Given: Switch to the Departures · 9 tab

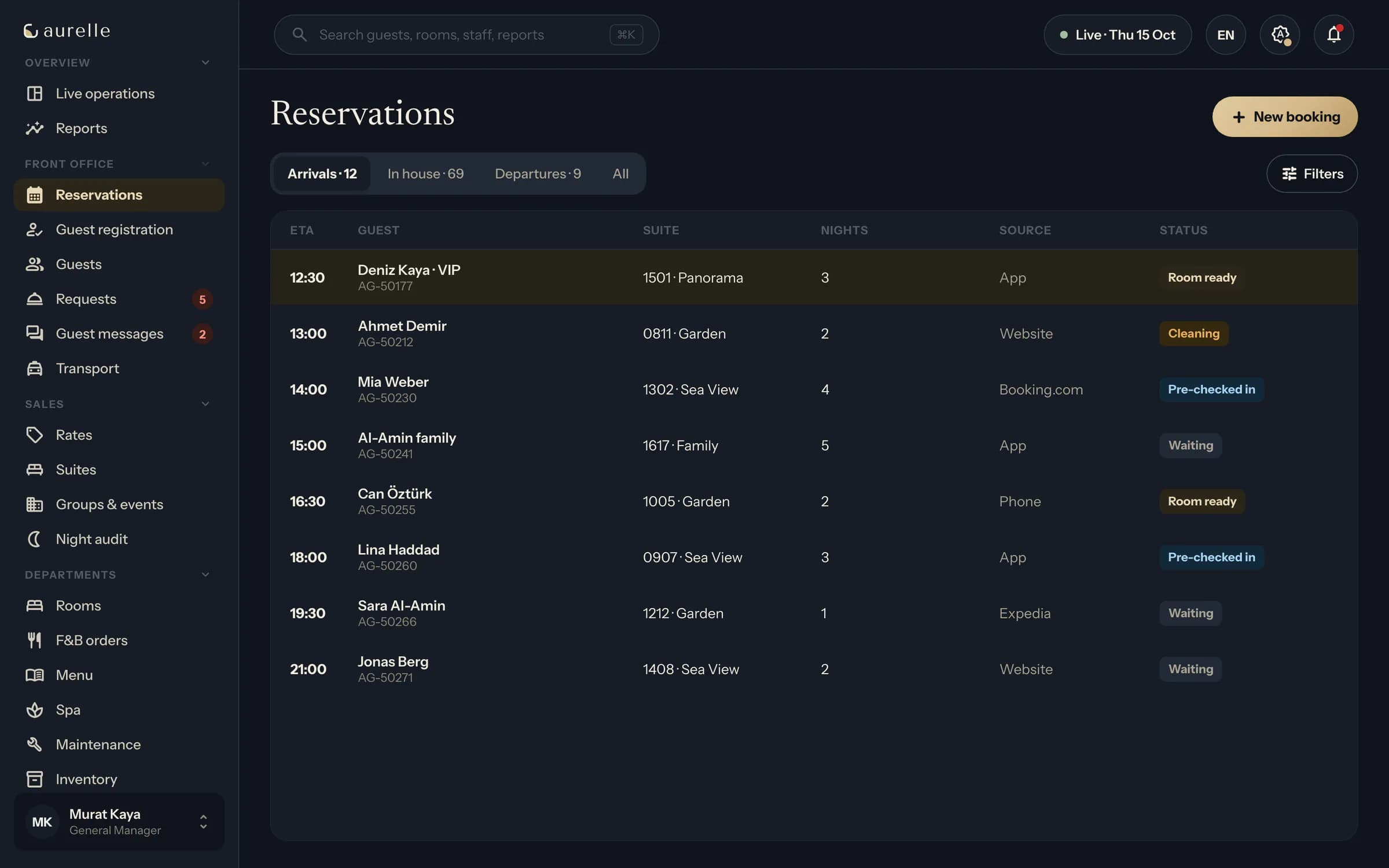Looking at the screenshot, I should 538,174.
